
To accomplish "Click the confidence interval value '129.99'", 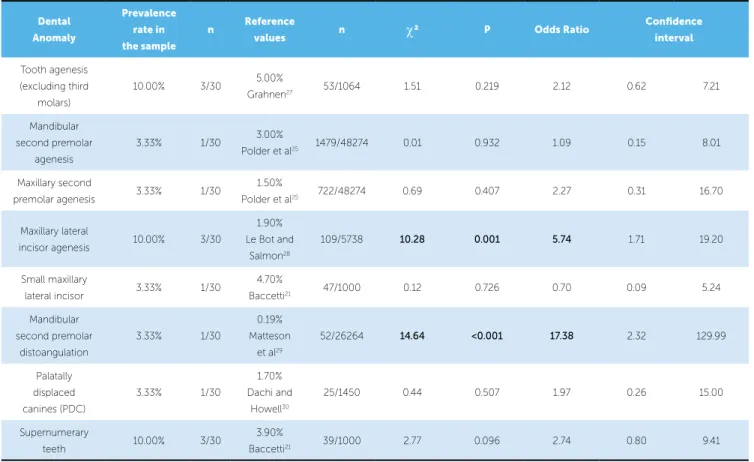I will [x=711, y=336].
